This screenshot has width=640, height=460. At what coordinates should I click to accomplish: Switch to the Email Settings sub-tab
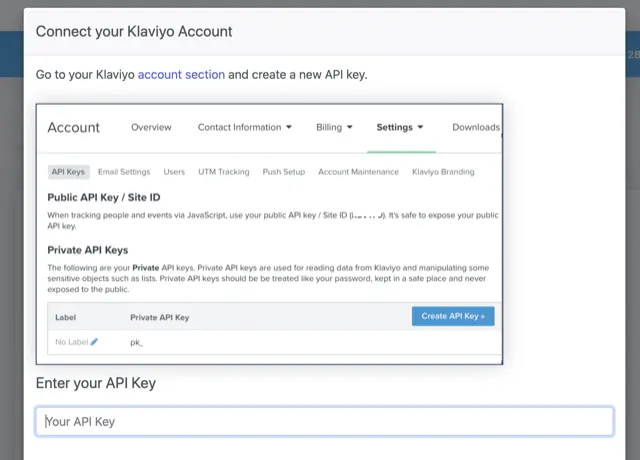click(124, 172)
